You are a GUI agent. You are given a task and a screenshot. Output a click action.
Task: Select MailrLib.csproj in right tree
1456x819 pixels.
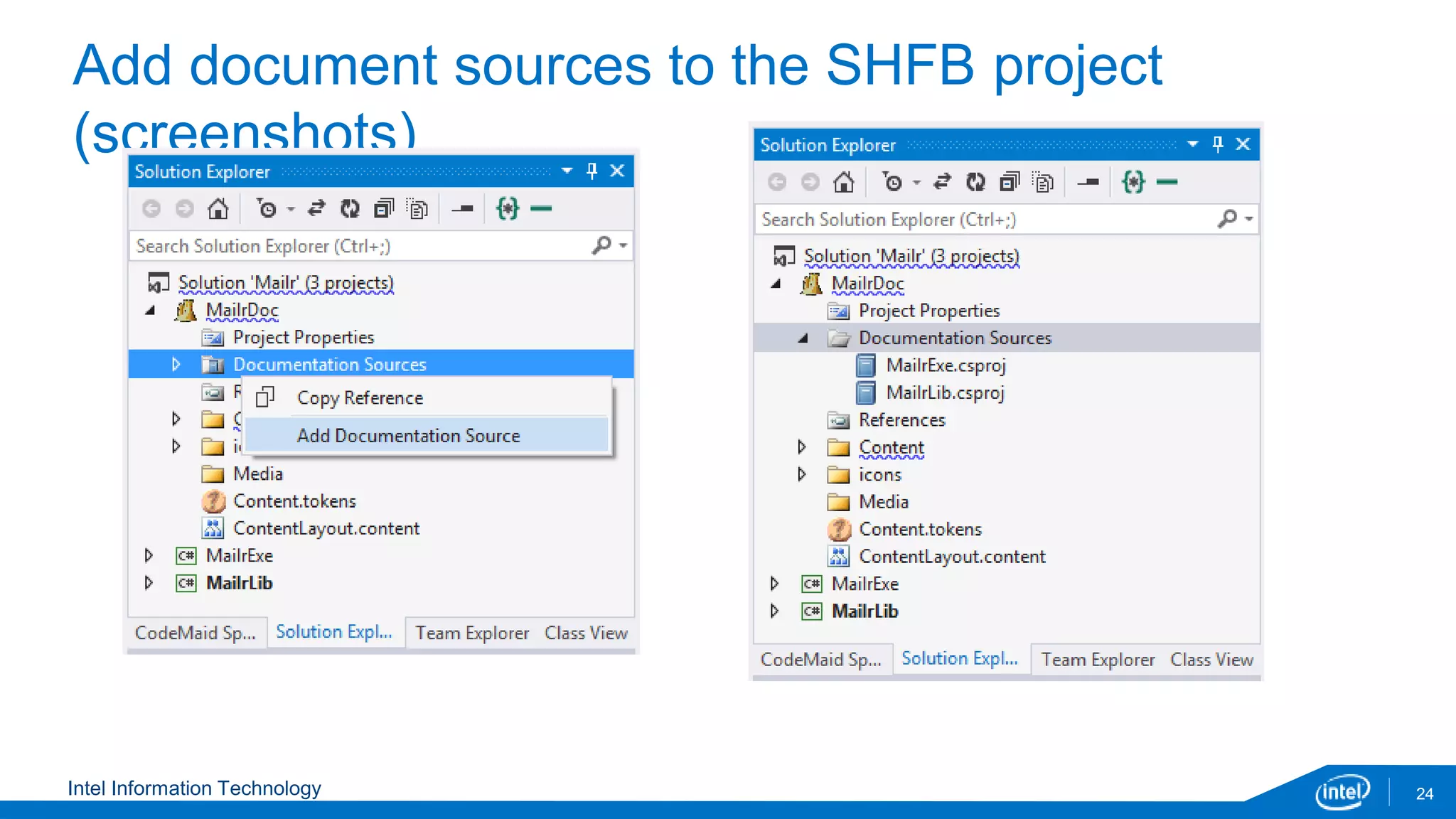946,392
